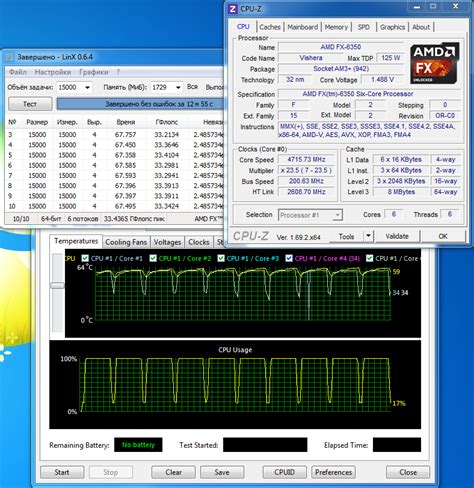The width and height of the screenshot is (474, 488).
Task: Click the Socket AM3+ (942) package value
Action: 341,69
